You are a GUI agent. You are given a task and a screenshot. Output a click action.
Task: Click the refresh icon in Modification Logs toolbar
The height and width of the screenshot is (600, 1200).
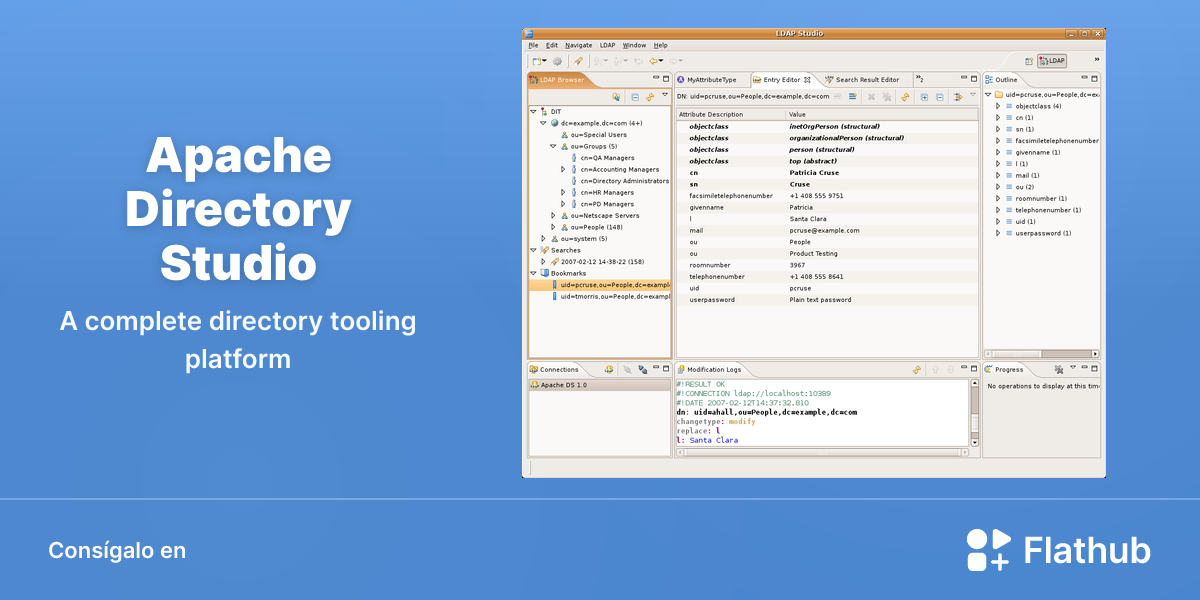tap(917, 370)
